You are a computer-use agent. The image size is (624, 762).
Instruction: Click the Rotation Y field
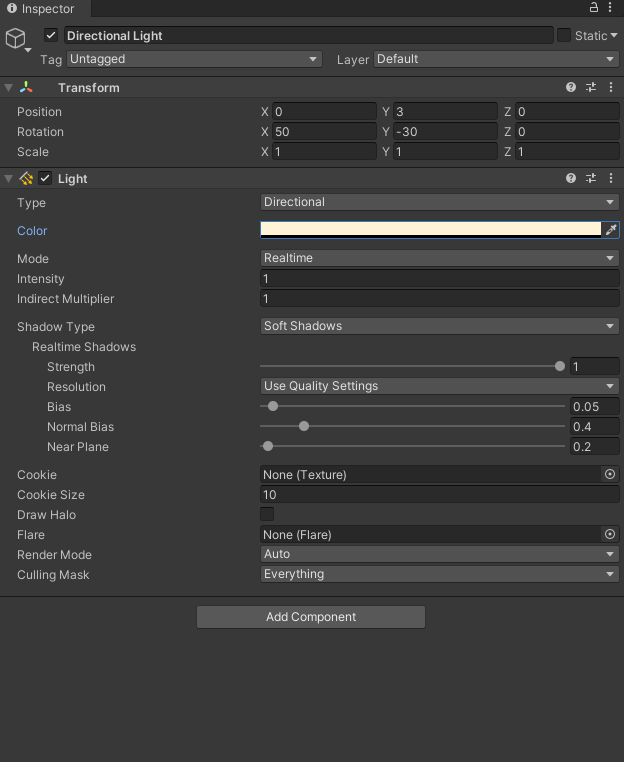[x=445, y=132]
